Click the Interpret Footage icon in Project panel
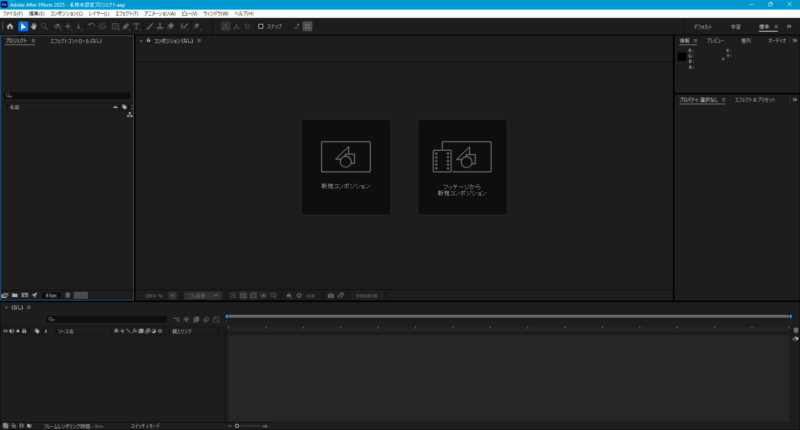800x430 pixels. point(5,295)
